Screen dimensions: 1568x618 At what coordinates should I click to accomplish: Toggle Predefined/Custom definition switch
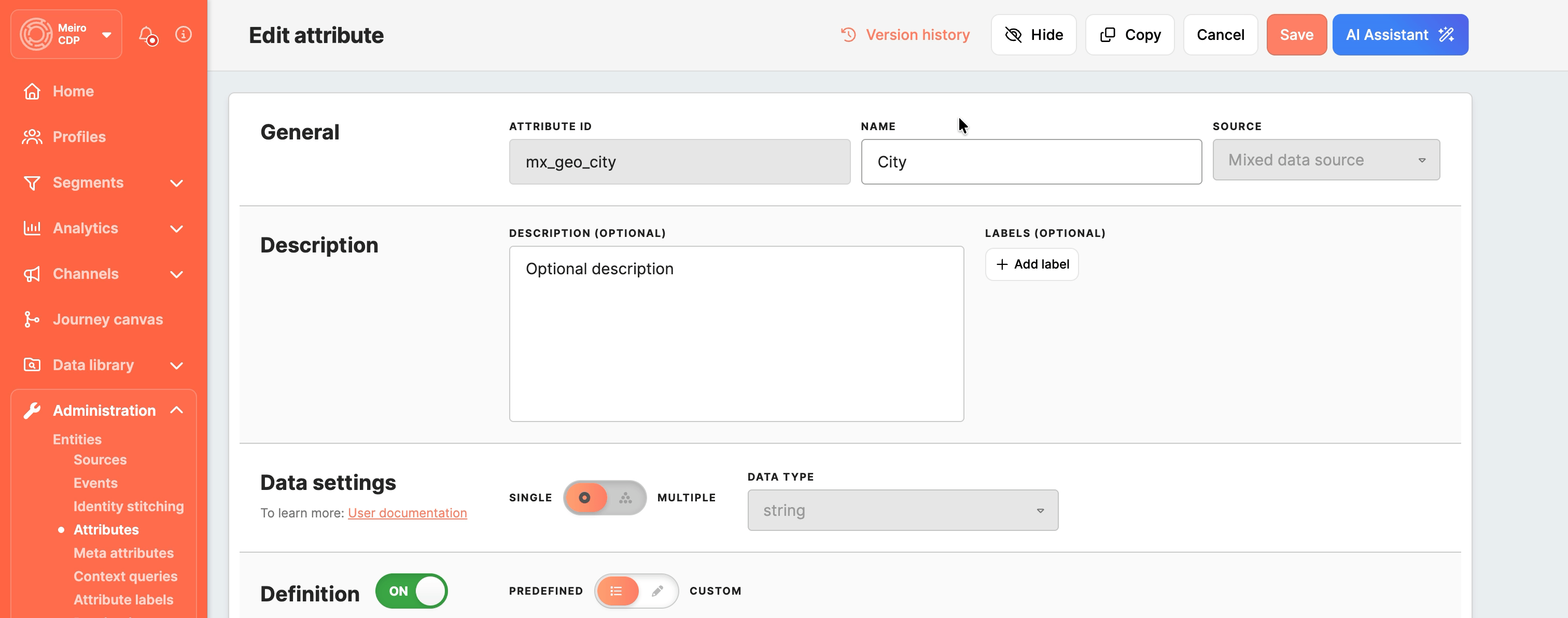636,591
